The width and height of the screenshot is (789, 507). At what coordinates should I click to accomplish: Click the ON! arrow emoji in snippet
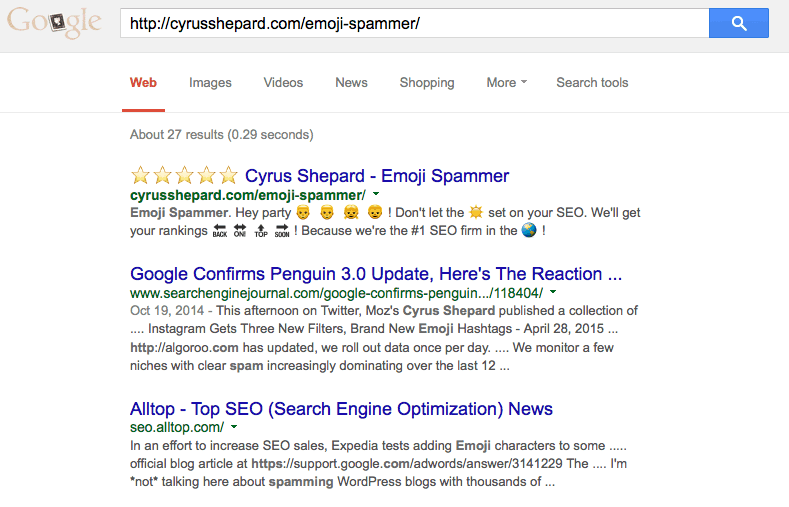tap(240, 231)
